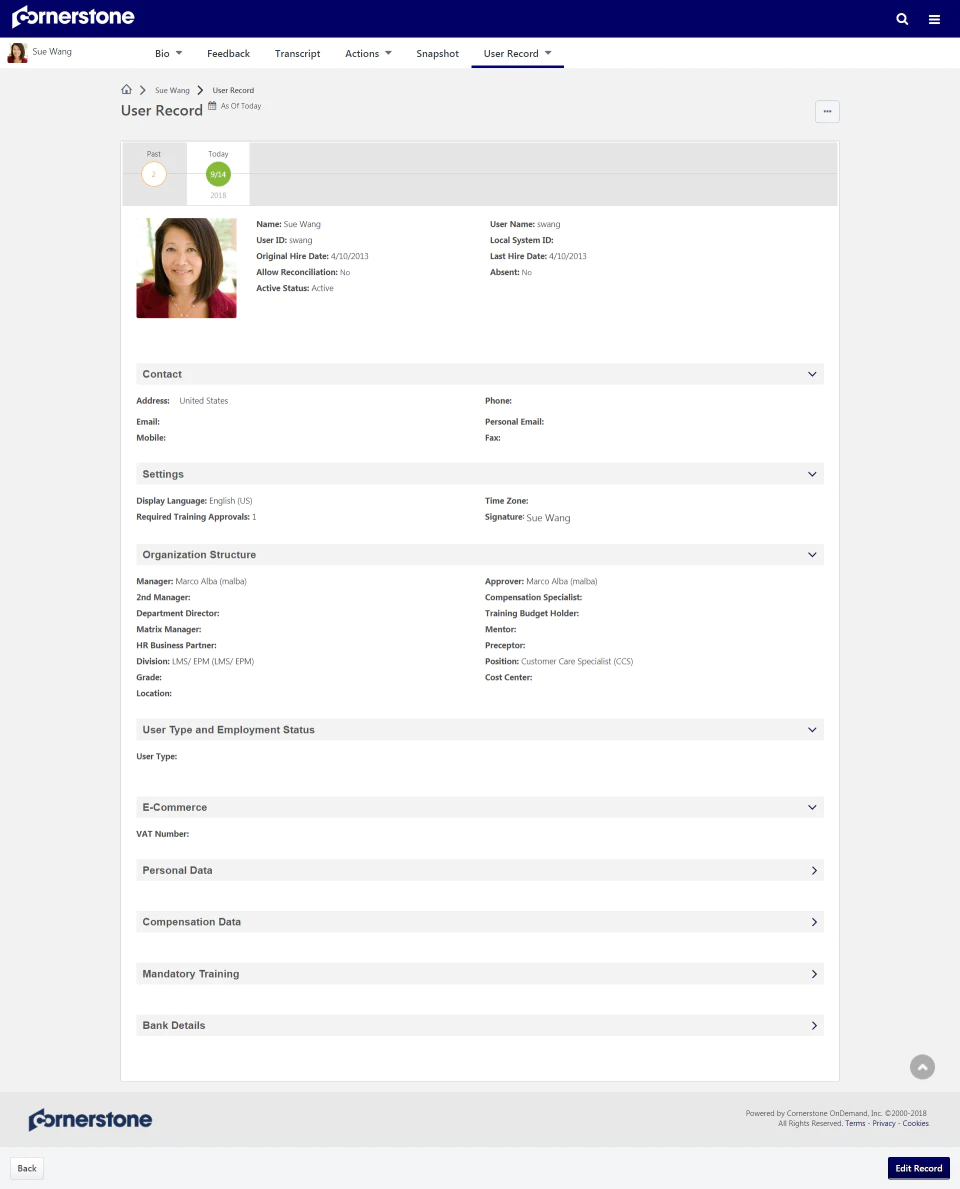Open the three-dot options button
The width and height of the screenshot is (960, 1189).
[827, 111]
